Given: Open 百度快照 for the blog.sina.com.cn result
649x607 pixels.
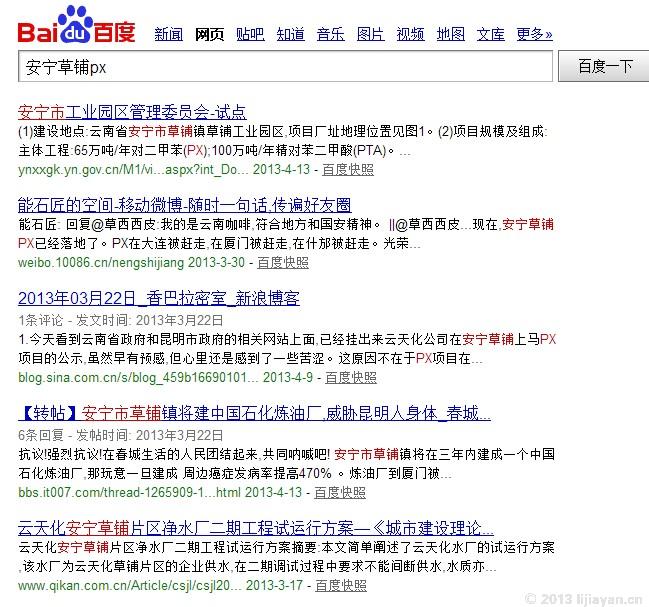Looking at the screenshot, I should tap(351, 377).
